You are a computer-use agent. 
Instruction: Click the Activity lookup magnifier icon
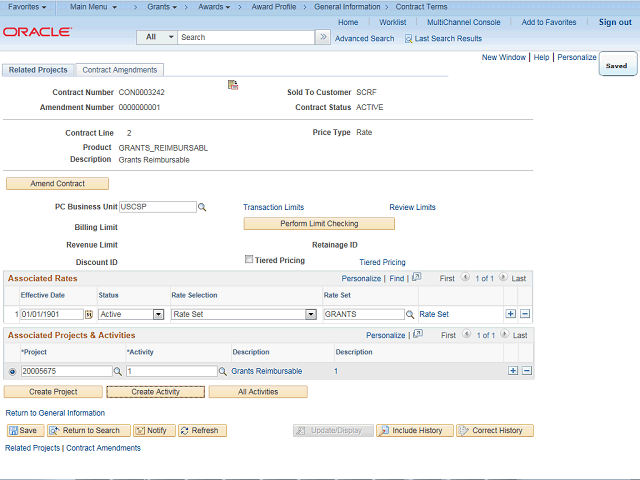pos(223,371)
